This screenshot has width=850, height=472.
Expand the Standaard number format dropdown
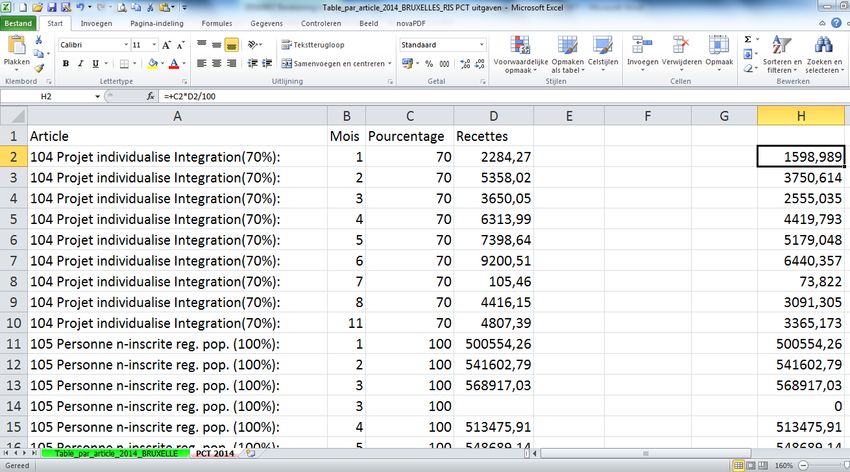[x=484, y=45]
